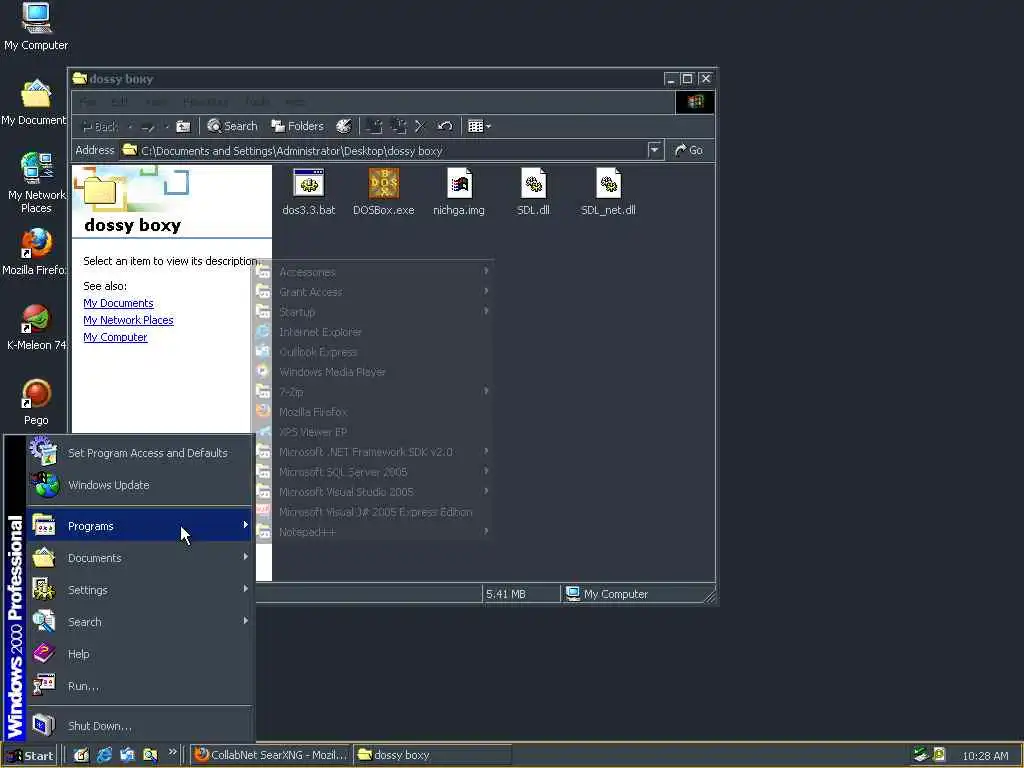
Task: Click the Back toolbar button
Action: [100, 126]
